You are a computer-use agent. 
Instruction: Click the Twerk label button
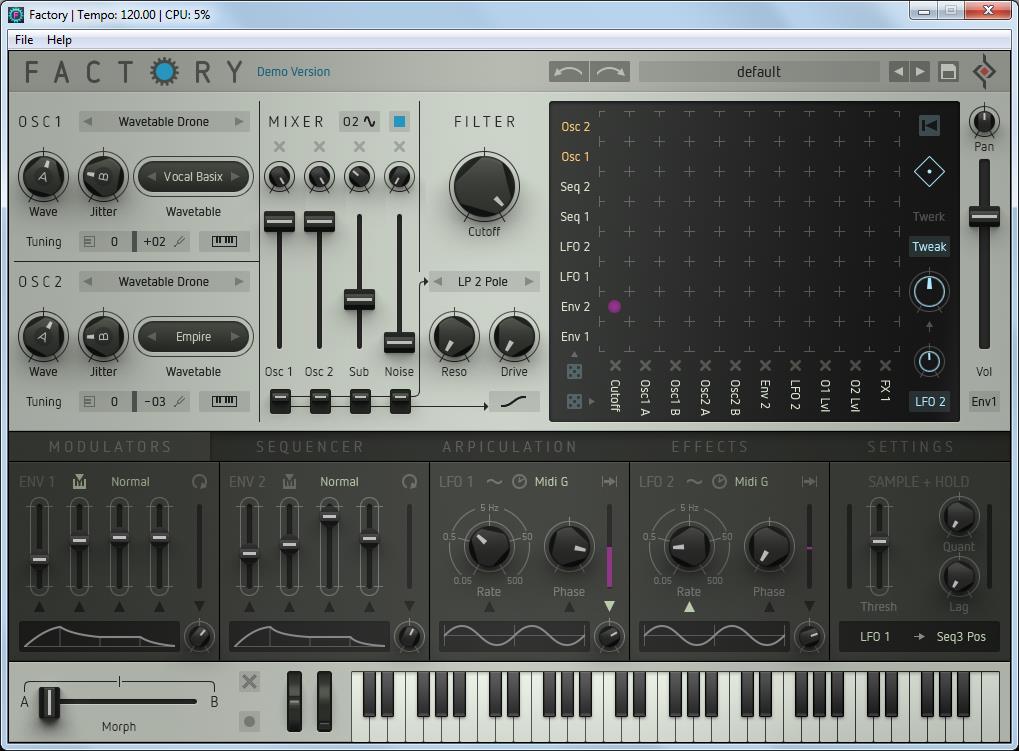coord(929,216)
